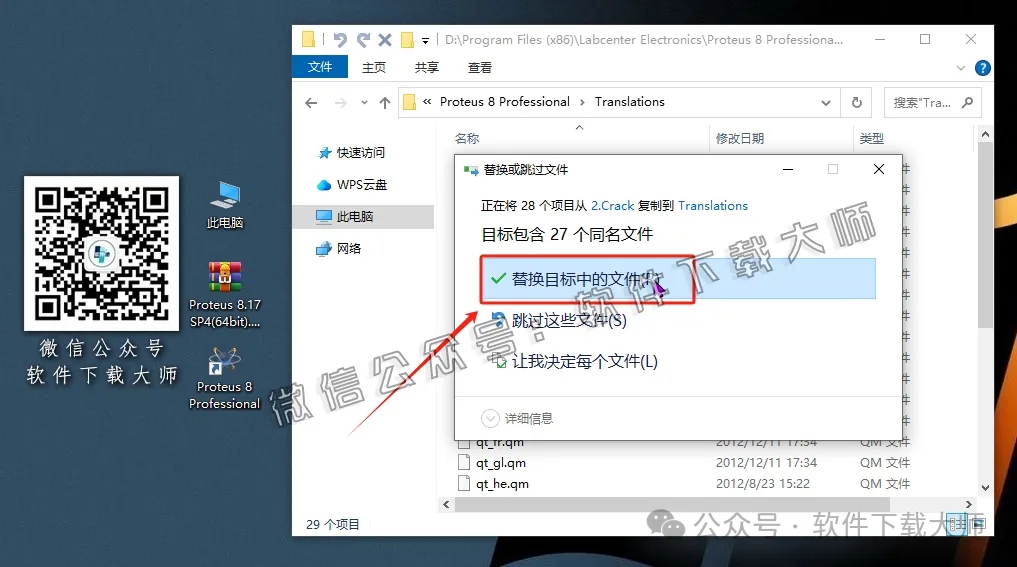The height and width of the screenshot is (567, 1017).
Task: Go up one folder level
Action: pyautogui.click(x=385, y=103)
